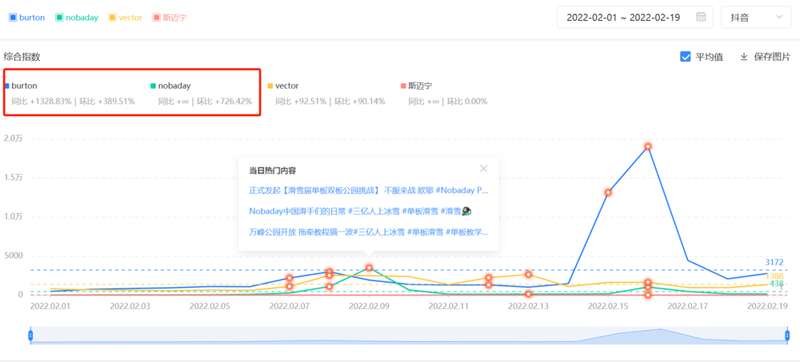800x362 pixels.
Task: Close the 当日热门内容 popup
Action: [484, 169]
